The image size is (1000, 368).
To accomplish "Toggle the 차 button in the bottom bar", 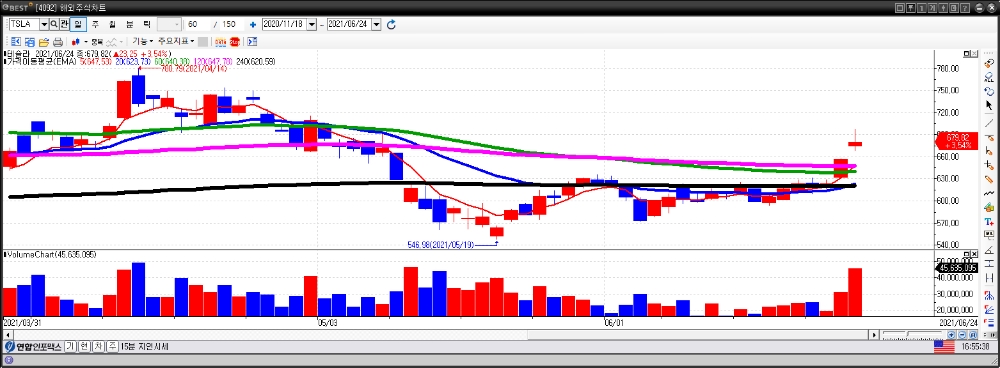I will click(98, 347).
